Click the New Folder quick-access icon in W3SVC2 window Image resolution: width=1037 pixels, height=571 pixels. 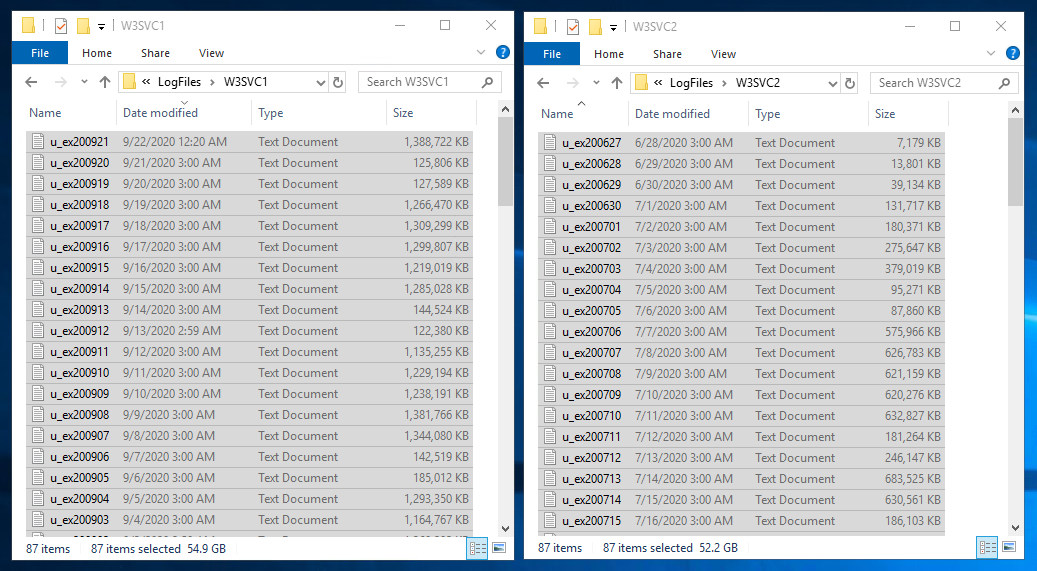pyautogui.click(x=595, y=27)
